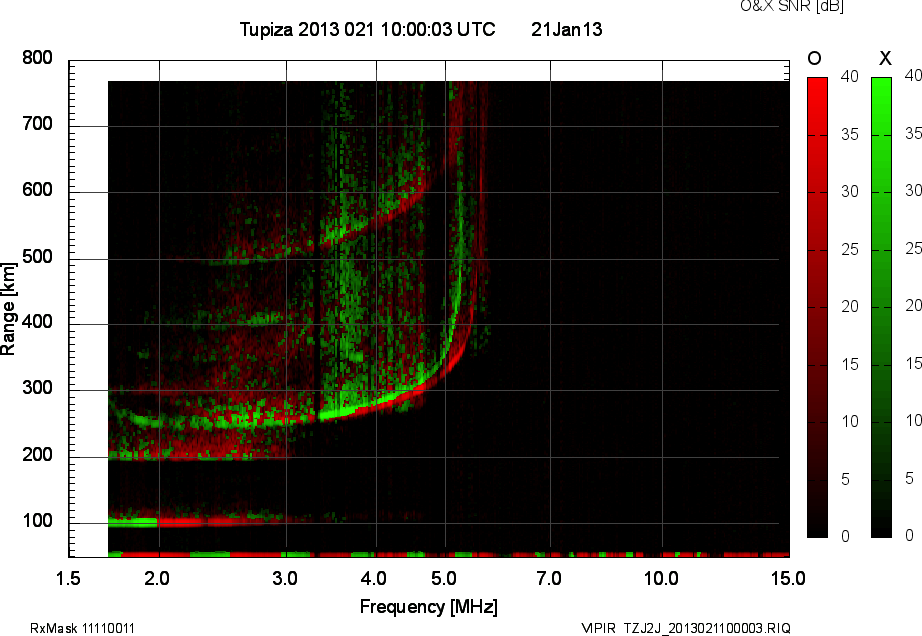Click the 10.0 frequency tick label
This screenshot has height=636, width=922.
(662, 578)
